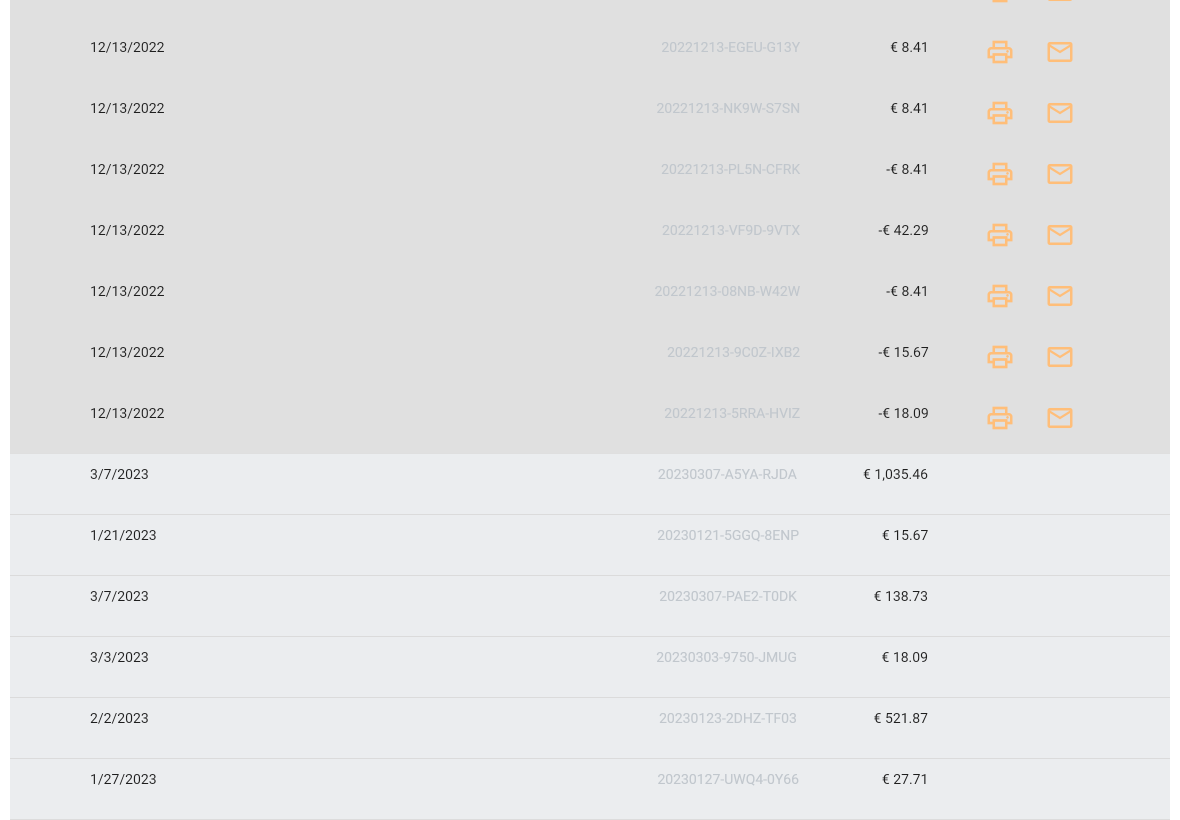Image resolution: width=1180 pixels, height=820 pixels.
Task: Print the credit note 20221213-PL5N-CFRK
Action: pos(1000,174)
